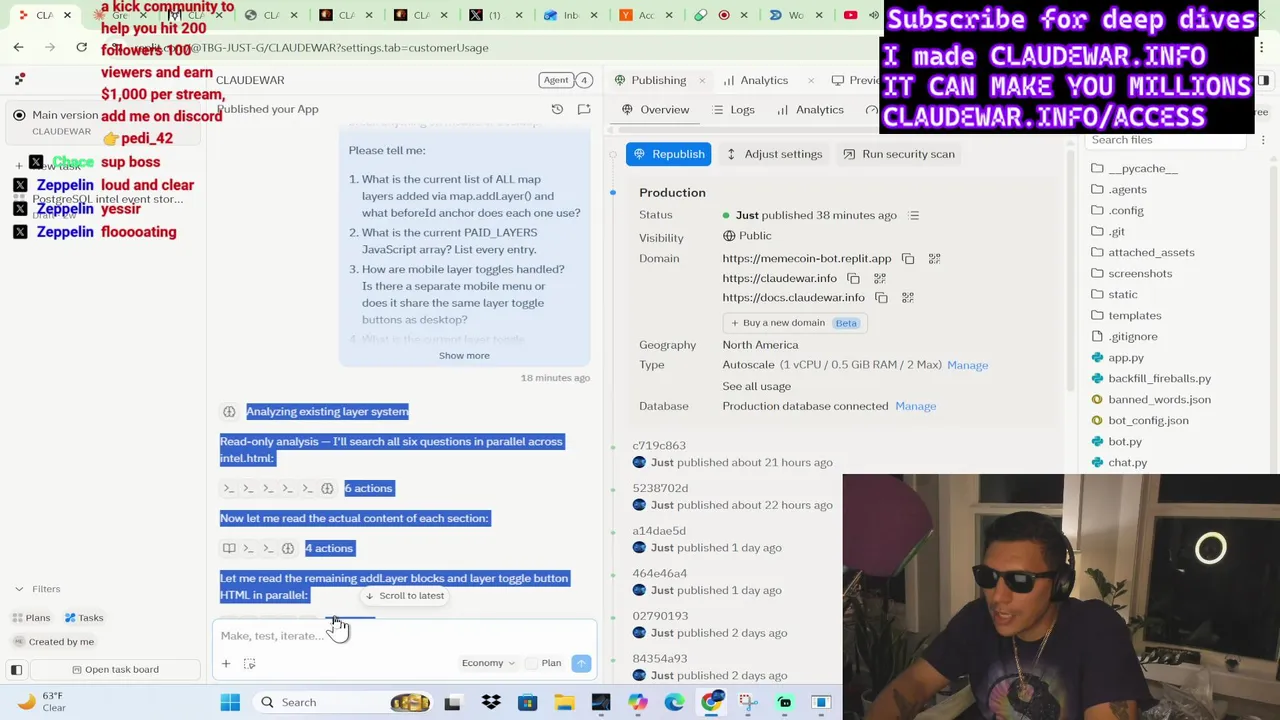Show more of the truncated message

point(464,356)
